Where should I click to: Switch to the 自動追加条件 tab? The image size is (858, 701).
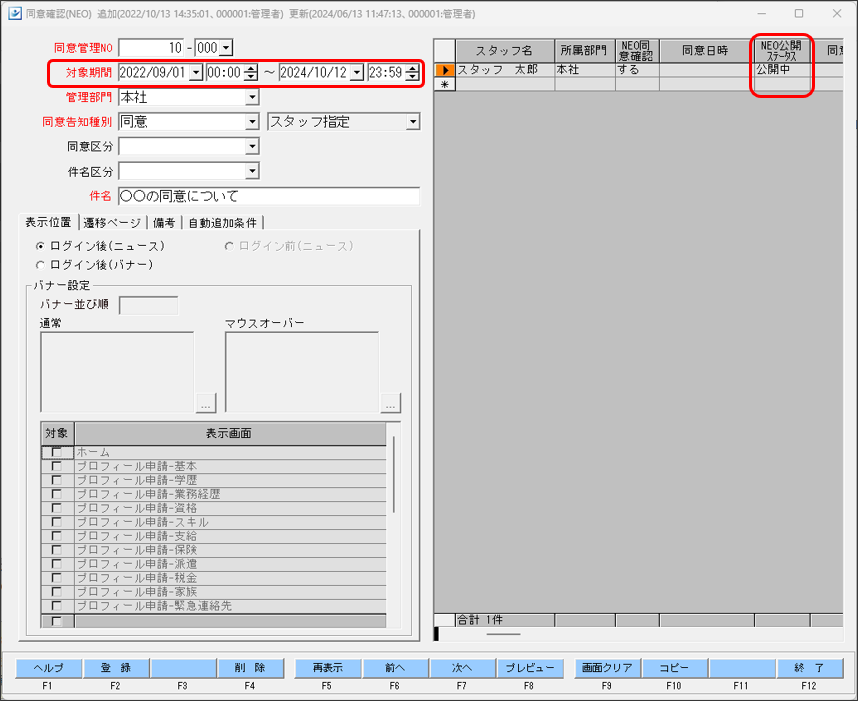[222, 223]
